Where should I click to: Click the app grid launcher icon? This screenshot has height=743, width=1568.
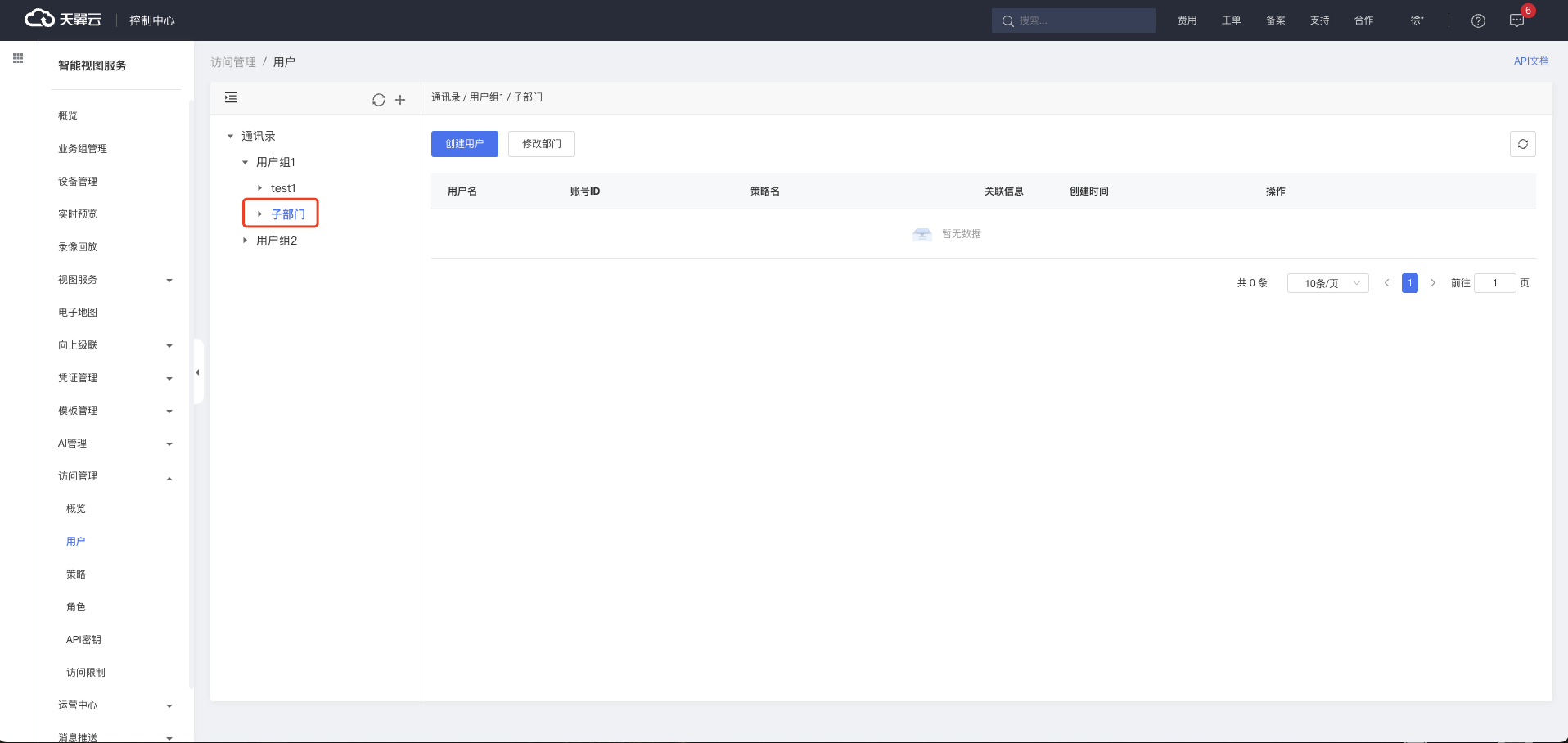point(18,58)
